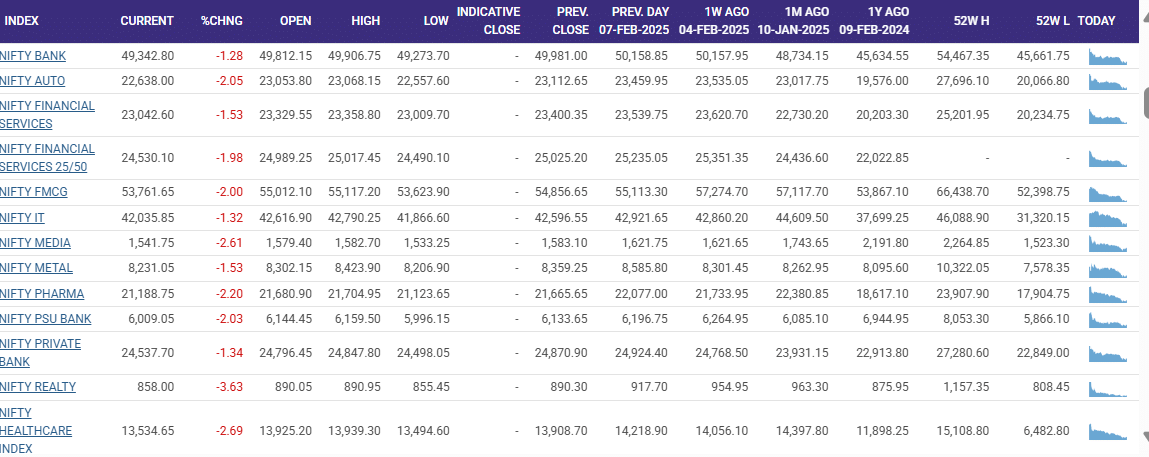
Task: Click the %CHNG column header
Action: point(221,21)
